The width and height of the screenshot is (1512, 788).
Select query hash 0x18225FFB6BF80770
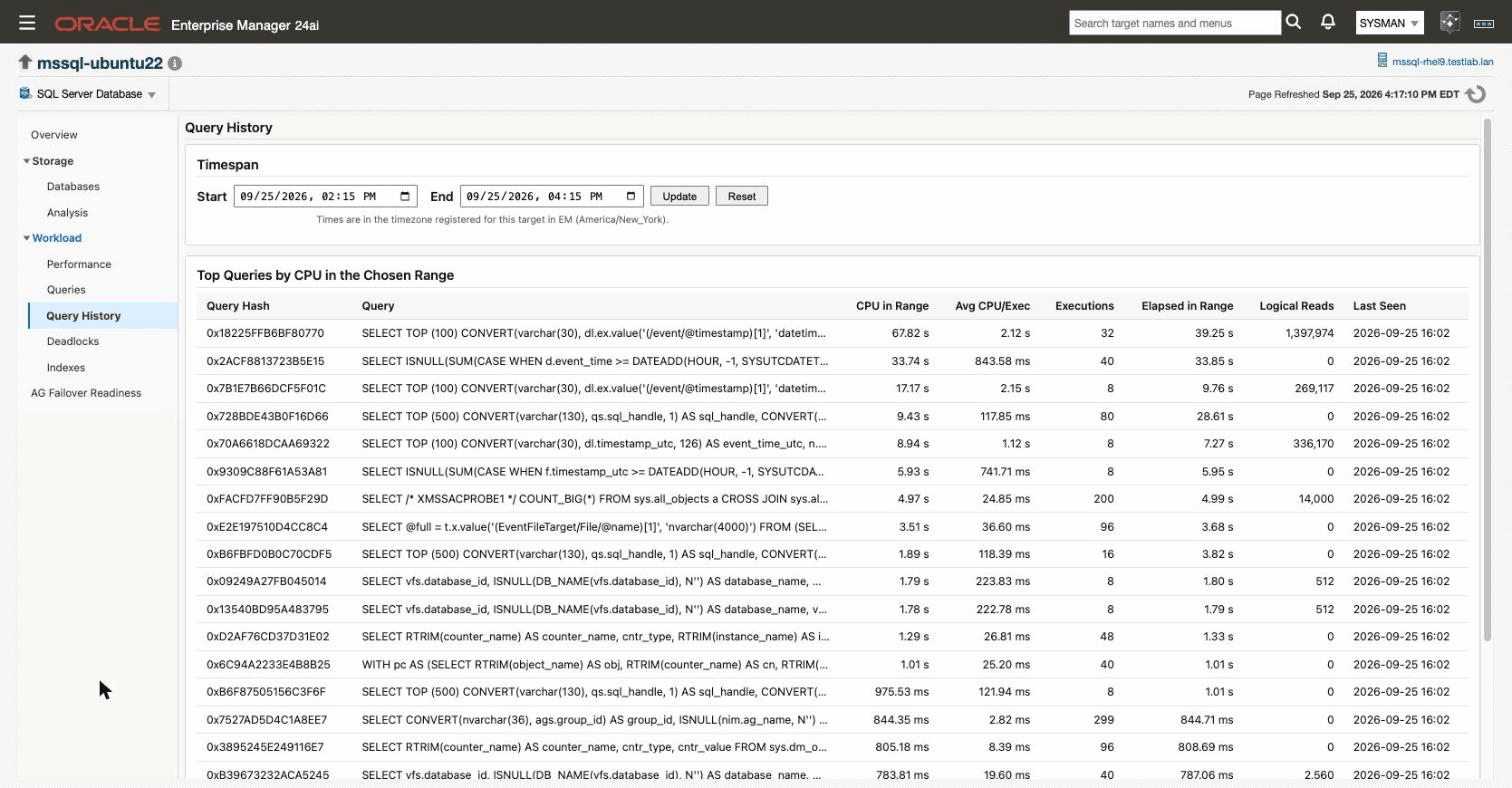pos(265,333)
